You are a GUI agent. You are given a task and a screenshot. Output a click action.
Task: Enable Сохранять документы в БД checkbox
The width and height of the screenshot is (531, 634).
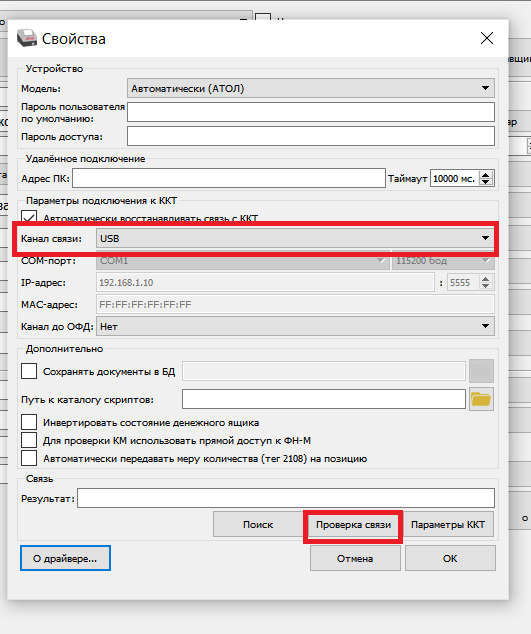(29, 371)
